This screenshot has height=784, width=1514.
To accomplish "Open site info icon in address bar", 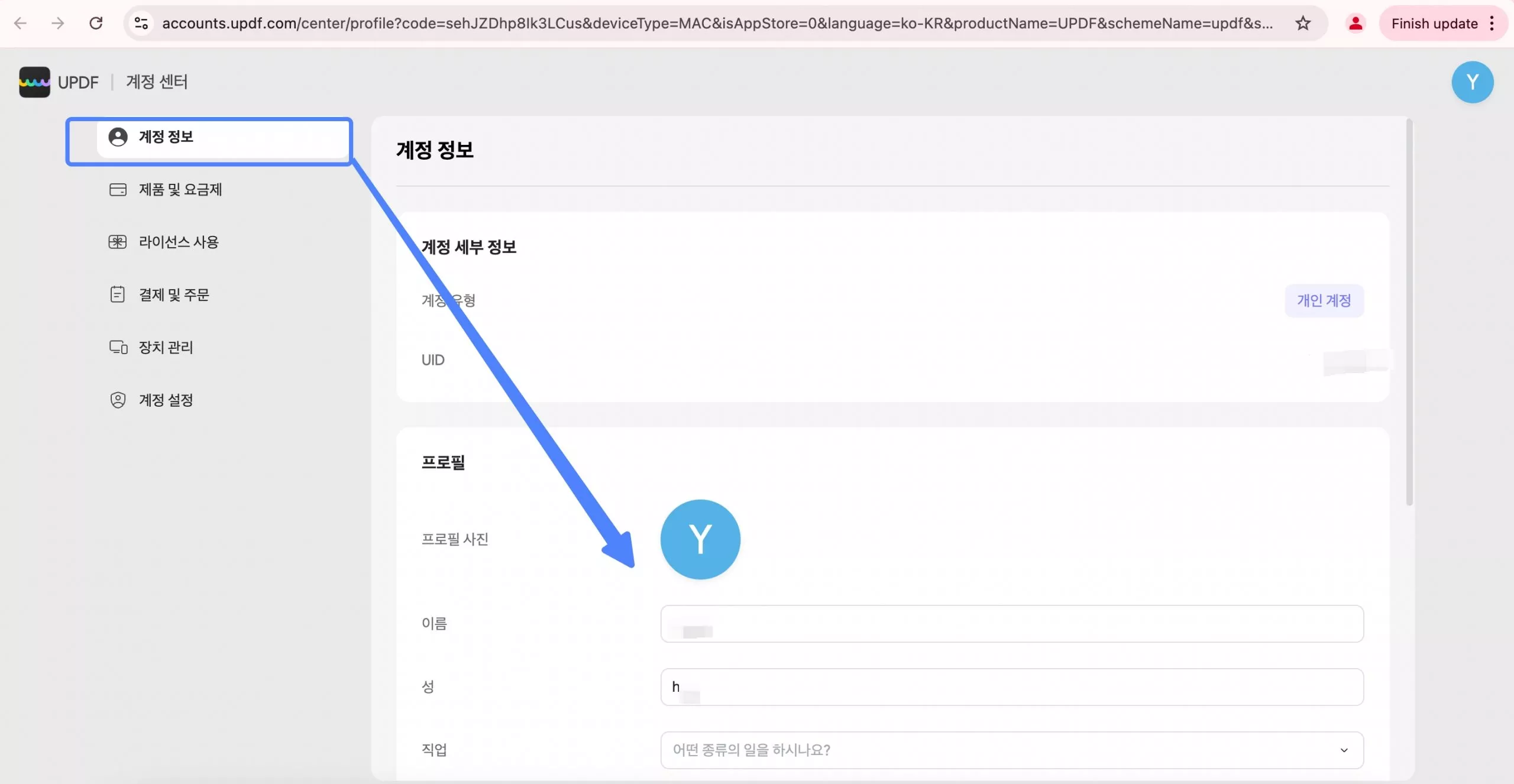I will pyautogui.click(x=141, y=24).
